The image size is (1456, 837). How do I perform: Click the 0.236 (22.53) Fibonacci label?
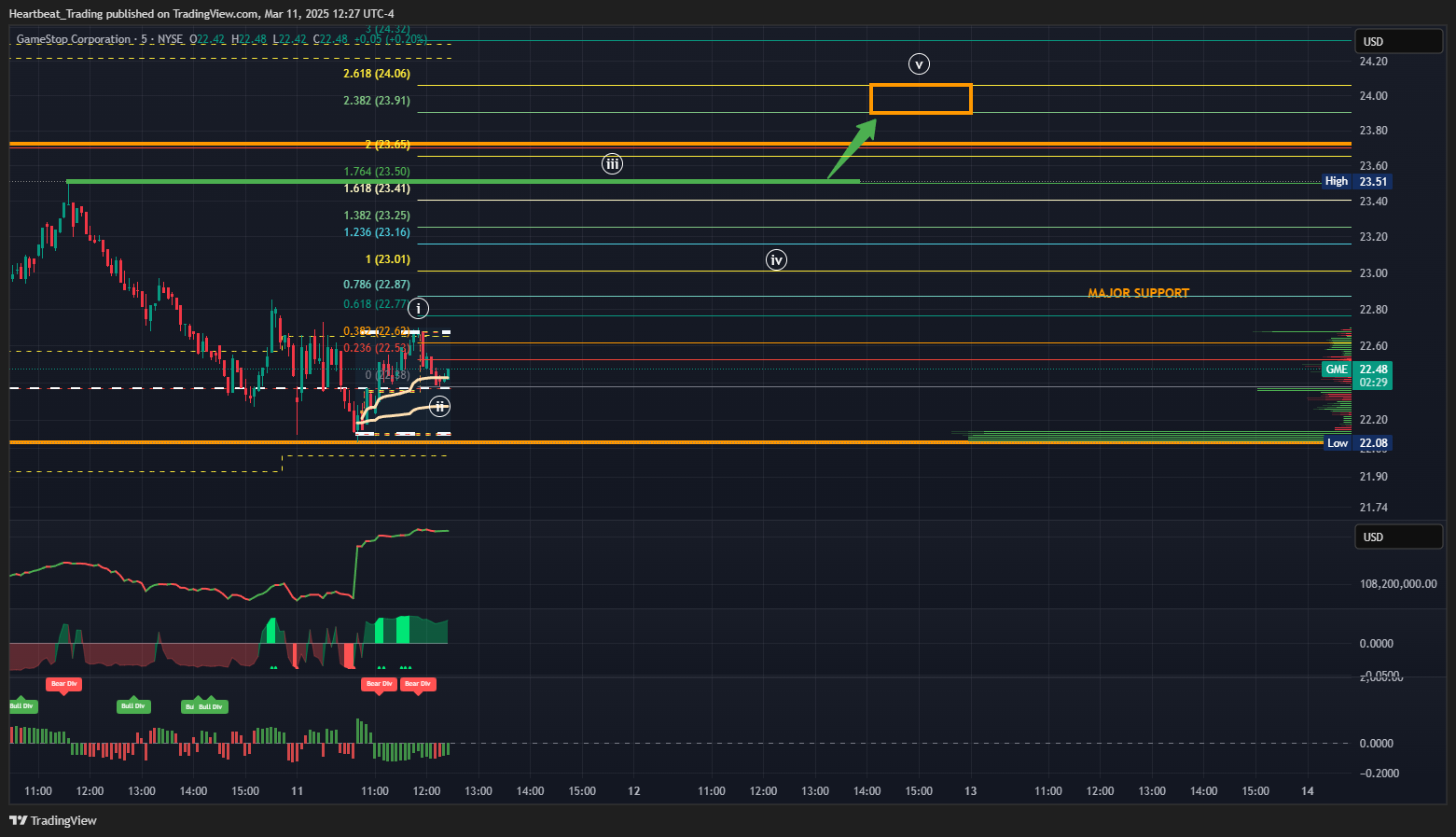click(377, 348)
